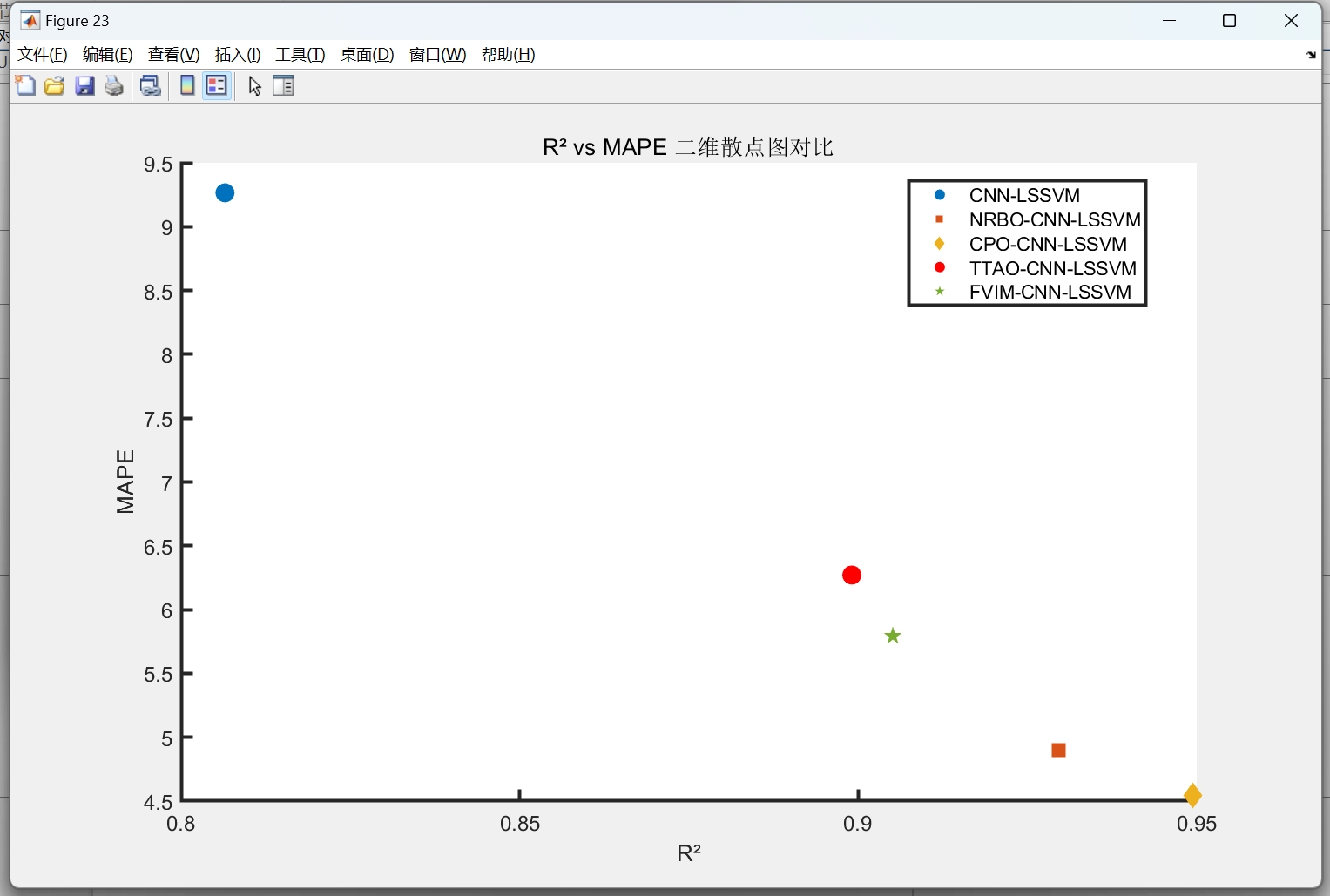Open the 文件(F) menu
This screenshot has height=896, width=1330.
click(x=42, y=54)
